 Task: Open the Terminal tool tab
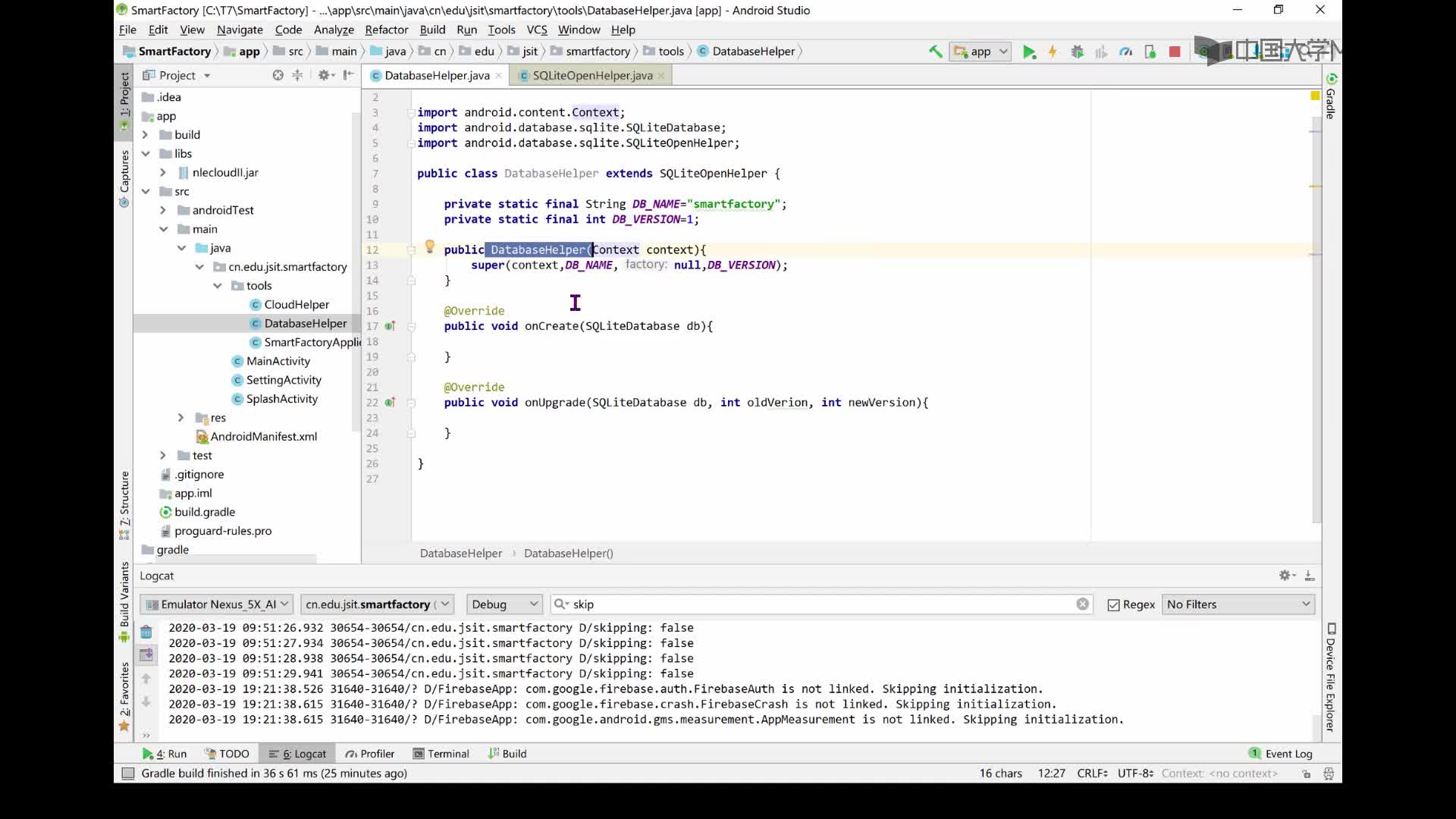pyautogui.click(x=441, y=754)
